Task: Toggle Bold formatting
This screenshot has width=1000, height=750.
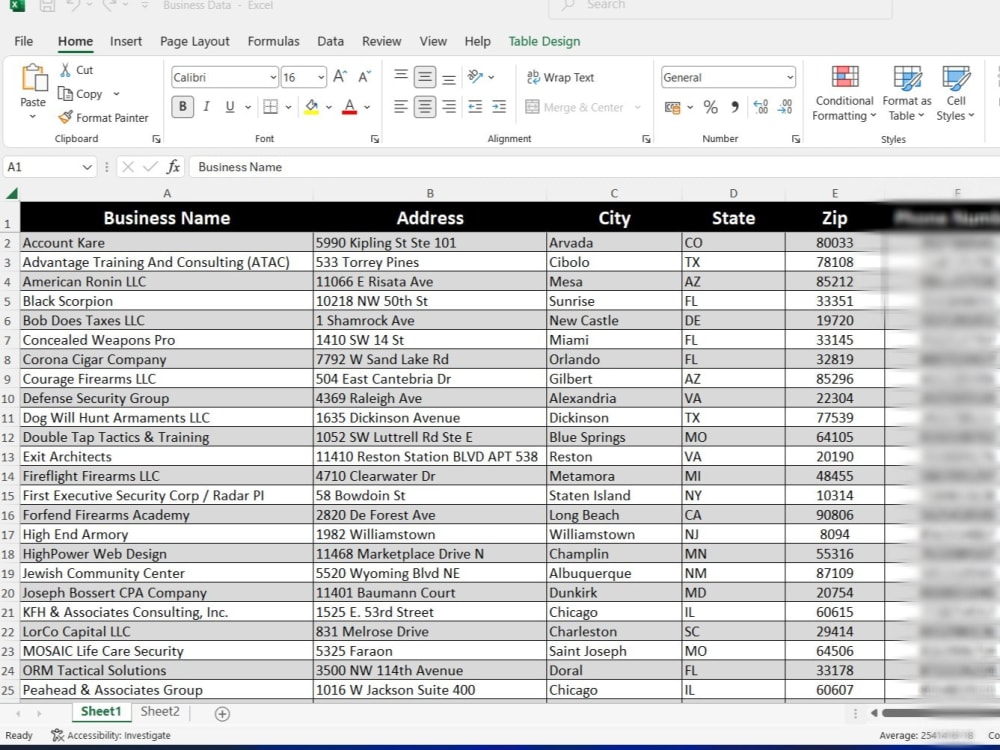Action: [x=183, y=107]
